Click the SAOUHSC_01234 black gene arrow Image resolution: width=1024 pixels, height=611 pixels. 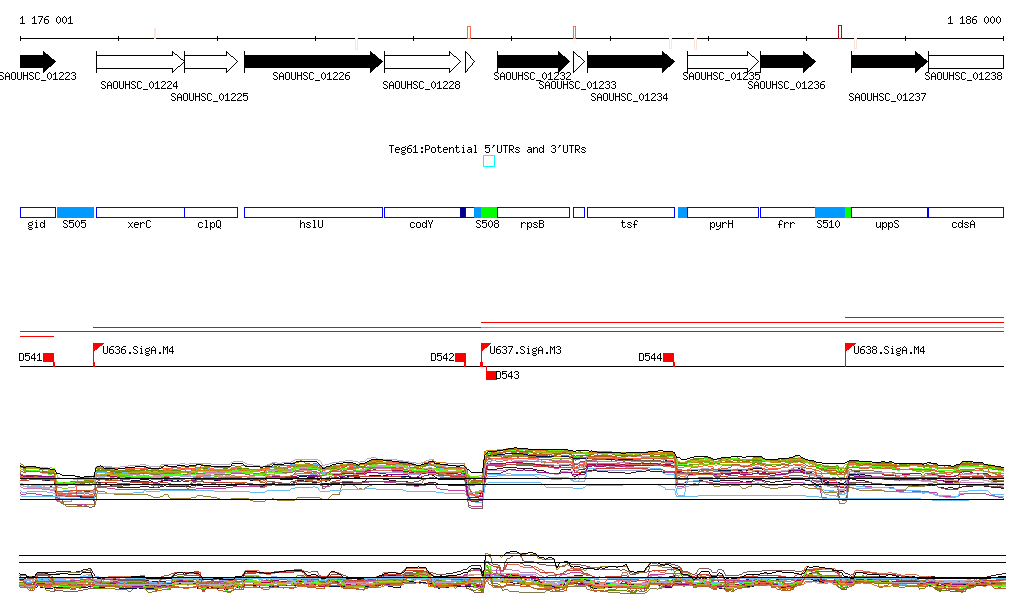coord(630,62)
